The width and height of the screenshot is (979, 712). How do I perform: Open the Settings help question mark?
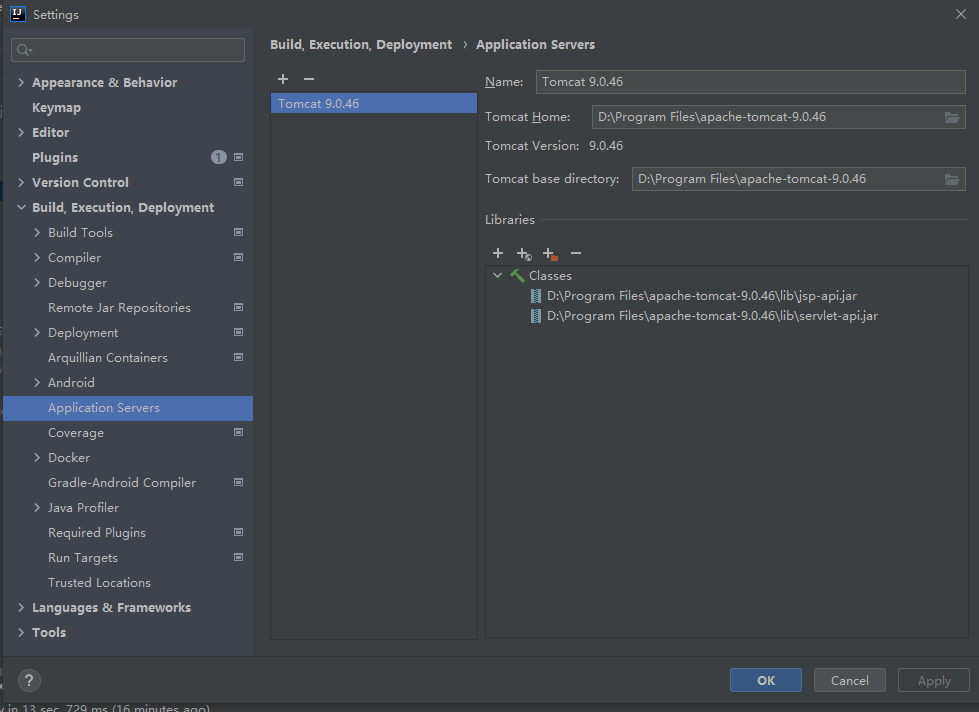pyautogui.click(x=29, y=680)
